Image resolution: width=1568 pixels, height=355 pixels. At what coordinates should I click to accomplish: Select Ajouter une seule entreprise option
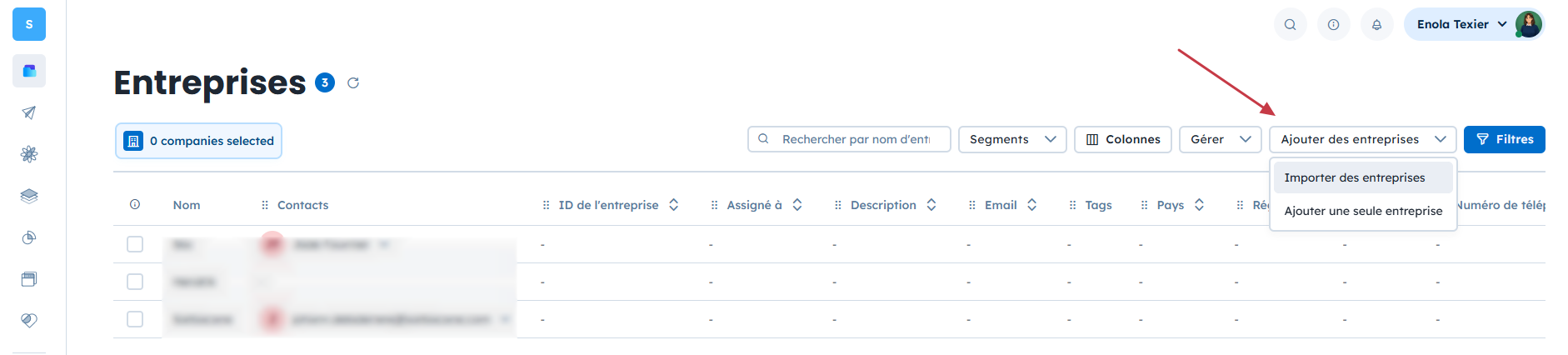tap(1362, 211)
